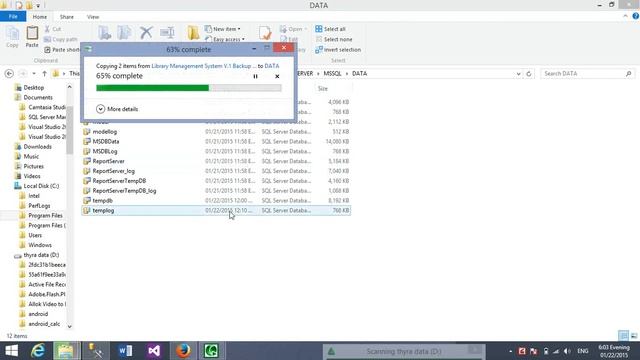Collapse the ribbon with the chevron

pos(625,16)
